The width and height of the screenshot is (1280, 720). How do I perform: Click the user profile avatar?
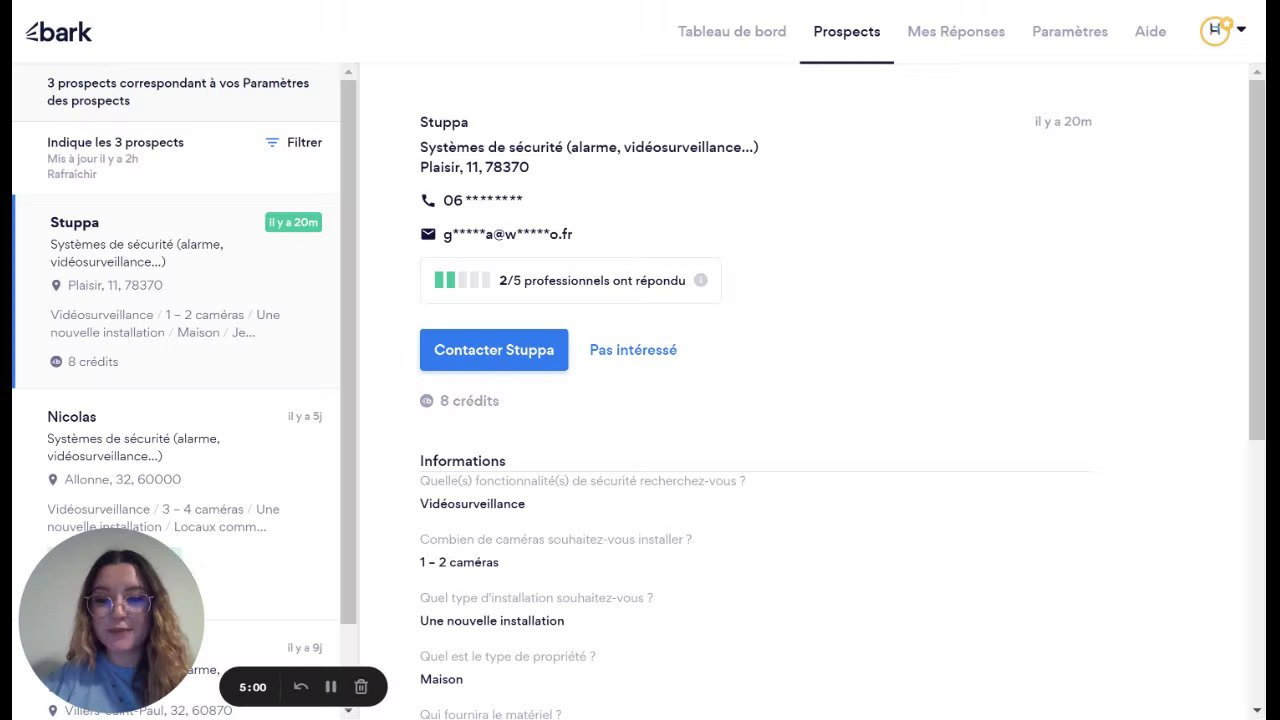point(1215,31)
